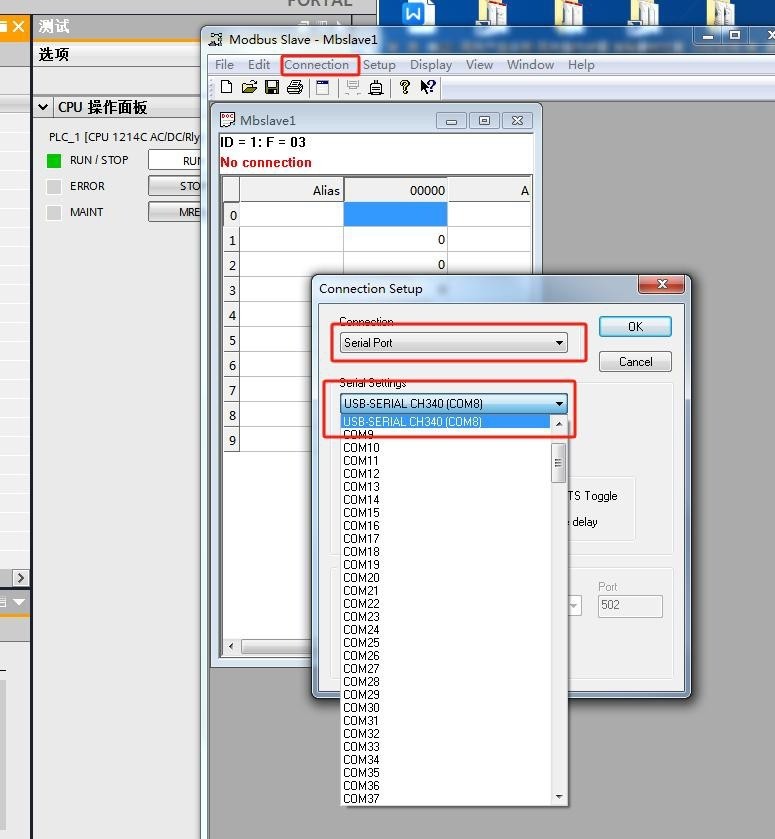Cancel the Connection Setup dialog

(x=635, y=362)
